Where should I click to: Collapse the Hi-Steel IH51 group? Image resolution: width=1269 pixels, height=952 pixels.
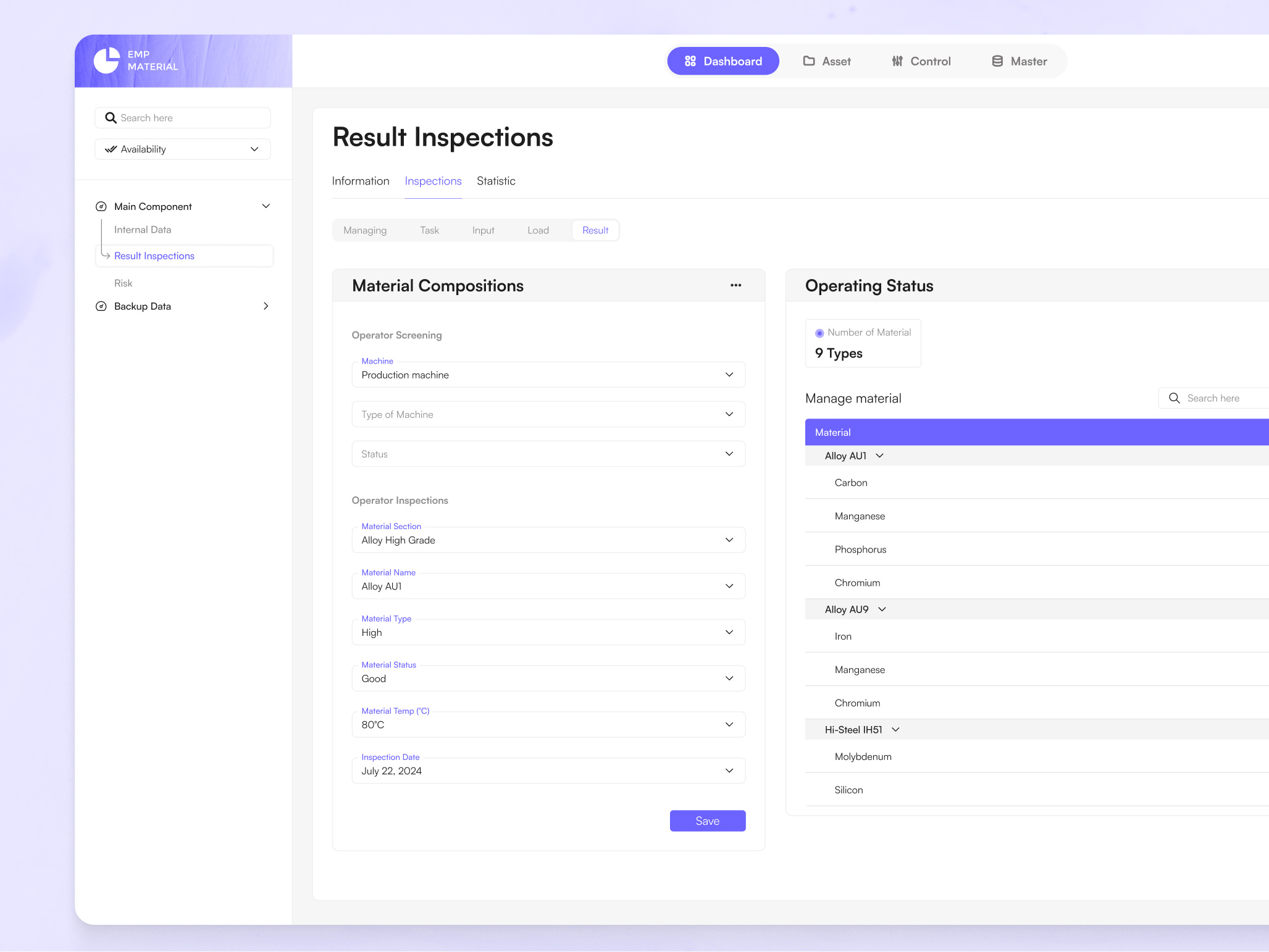[895, 730]
